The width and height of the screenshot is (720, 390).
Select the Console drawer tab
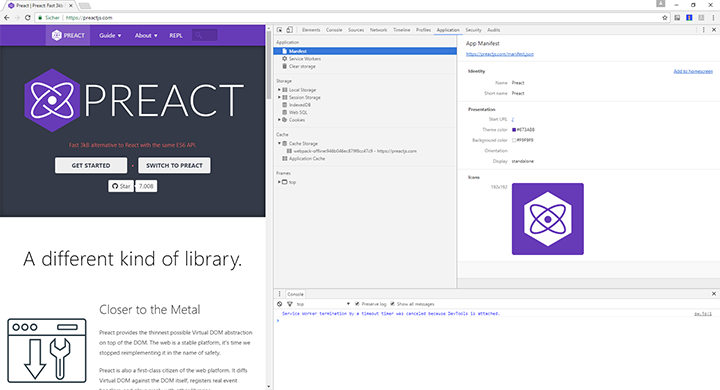295,294
